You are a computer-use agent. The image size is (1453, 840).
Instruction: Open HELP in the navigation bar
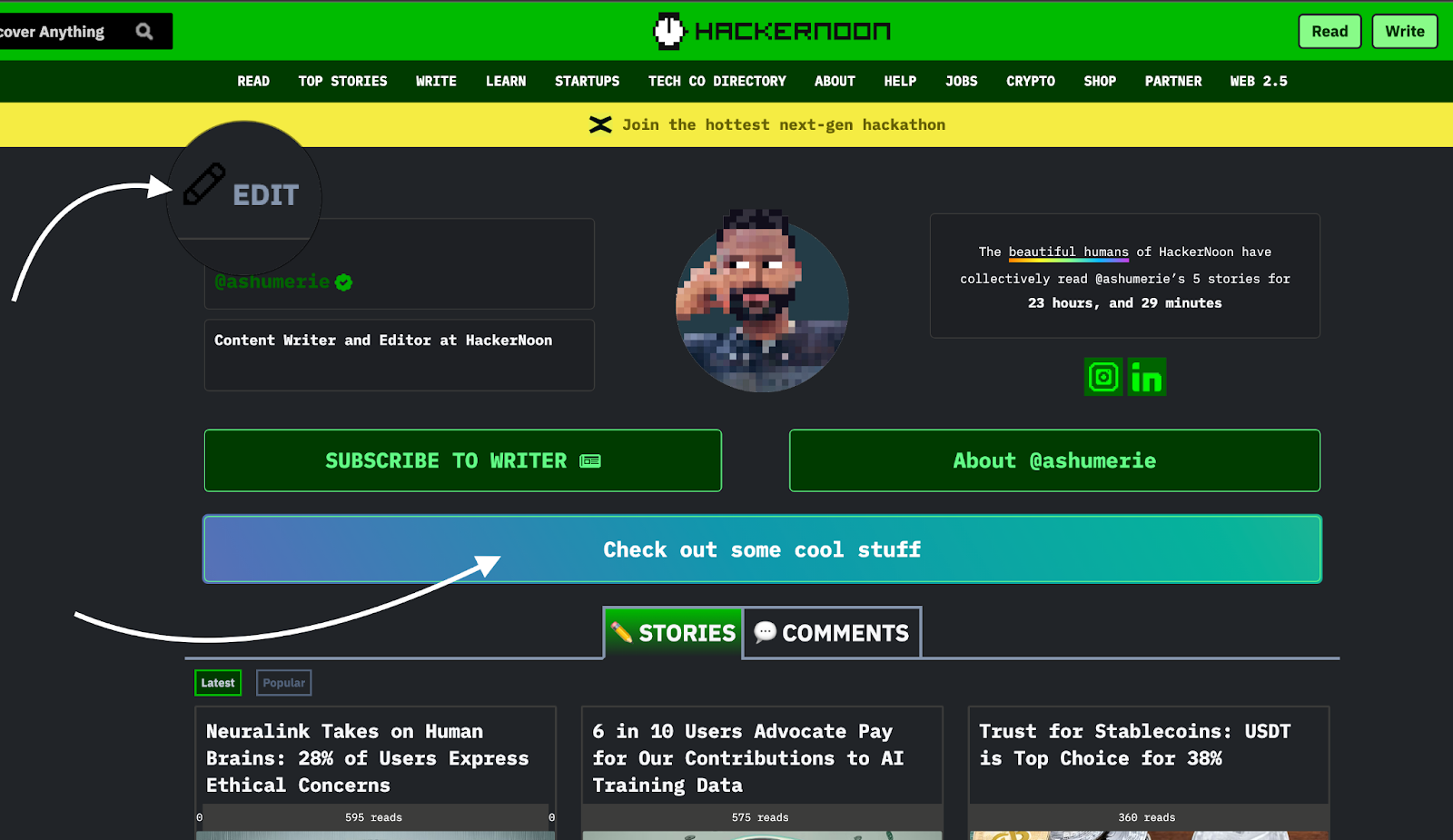coord(900,82)
